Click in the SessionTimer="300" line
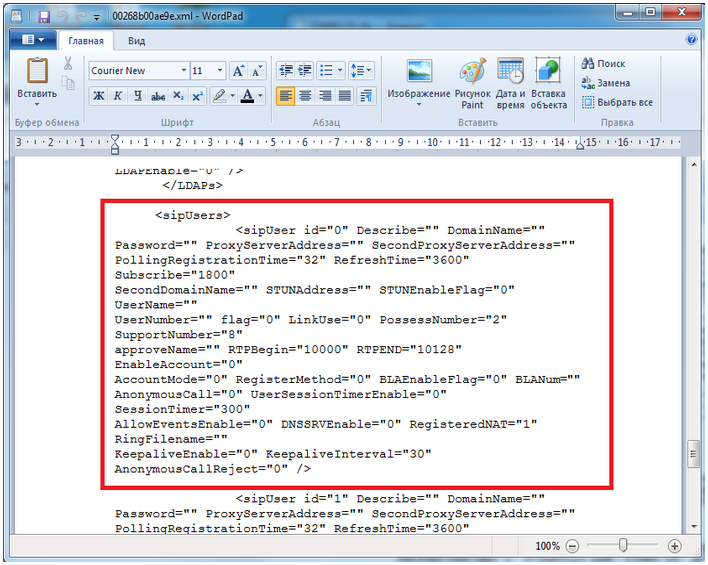Image resolution: width=708 pixels, height=565 pixels. [182, 409]
